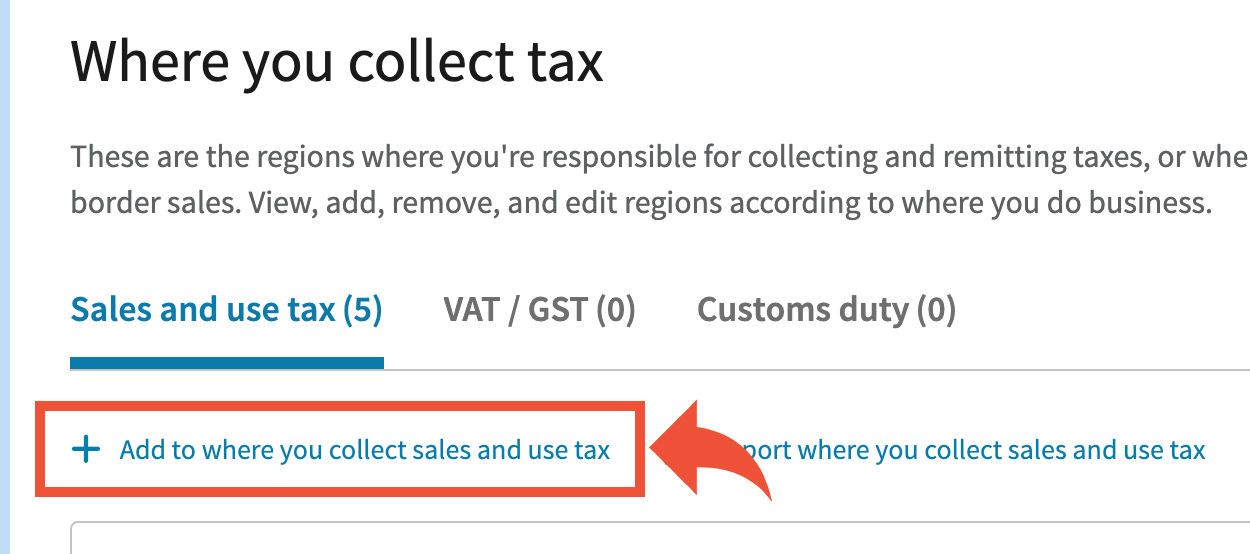Click the (5) count on Sales tab
This screenshot has width=1250, height=554.
362,310
